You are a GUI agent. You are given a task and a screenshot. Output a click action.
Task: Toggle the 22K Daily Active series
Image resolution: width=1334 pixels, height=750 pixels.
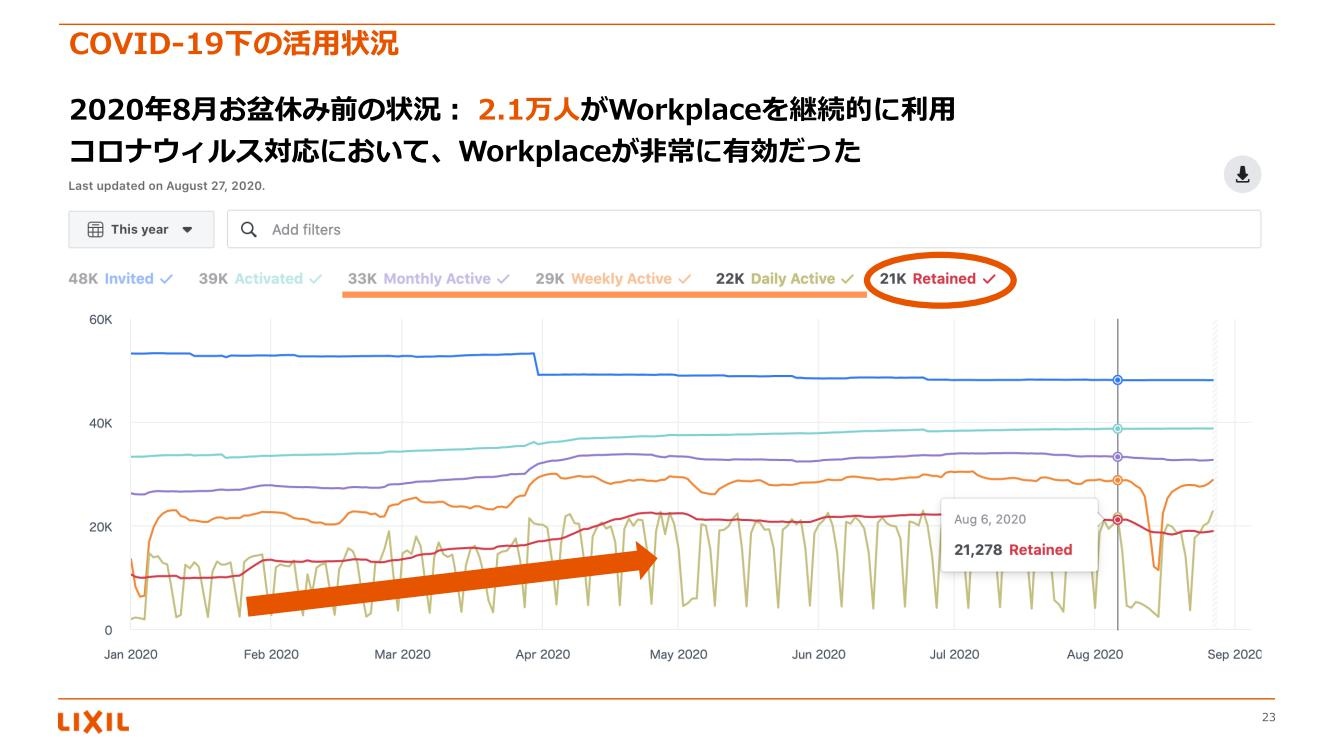(785, 279)
